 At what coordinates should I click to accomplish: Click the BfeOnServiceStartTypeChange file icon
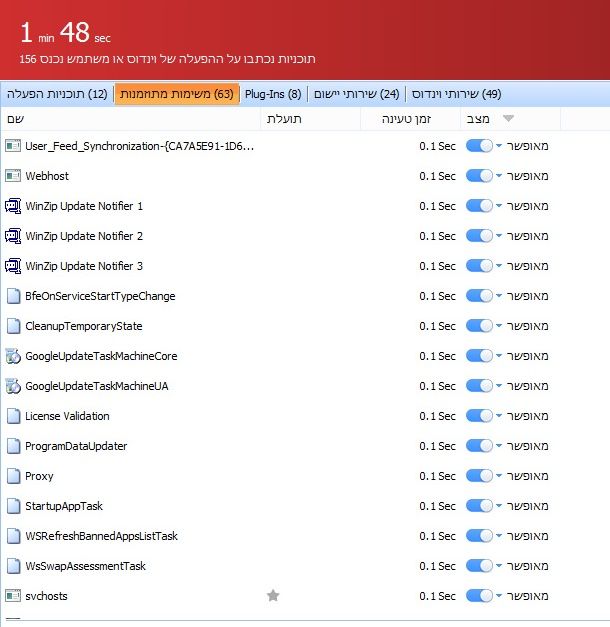tap(13, 296)
